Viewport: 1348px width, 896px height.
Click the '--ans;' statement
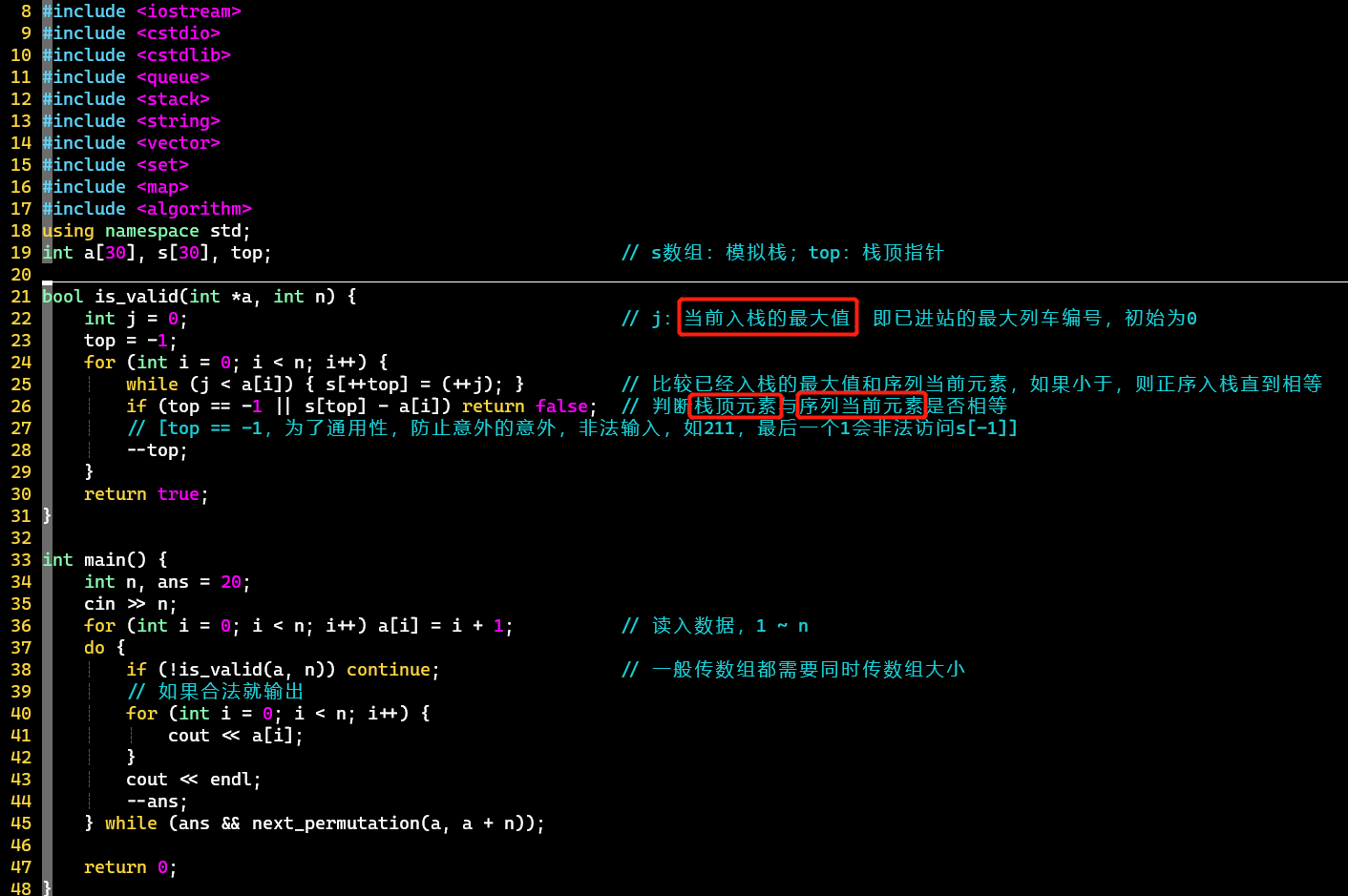[157, 802]
